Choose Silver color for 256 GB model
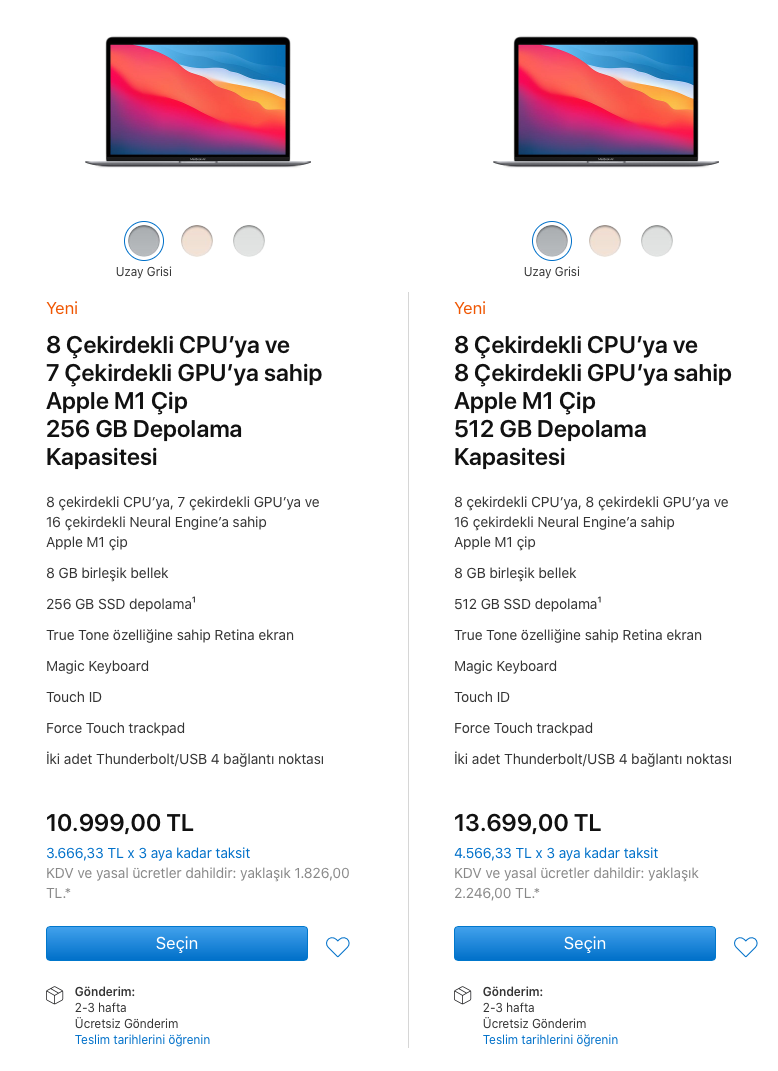 249,240
